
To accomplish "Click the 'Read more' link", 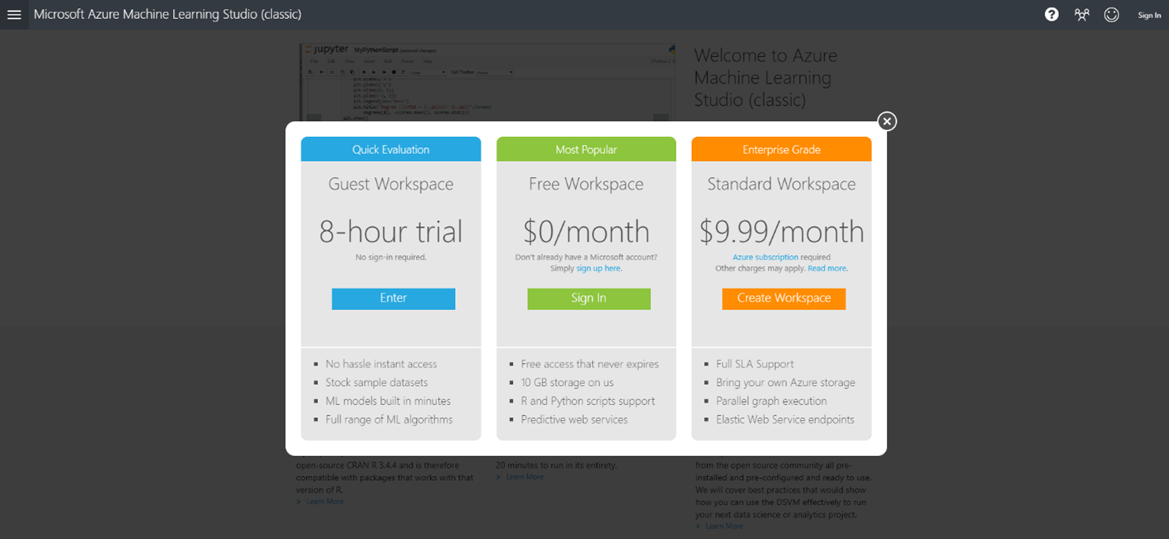I will [x=827, y=268].
